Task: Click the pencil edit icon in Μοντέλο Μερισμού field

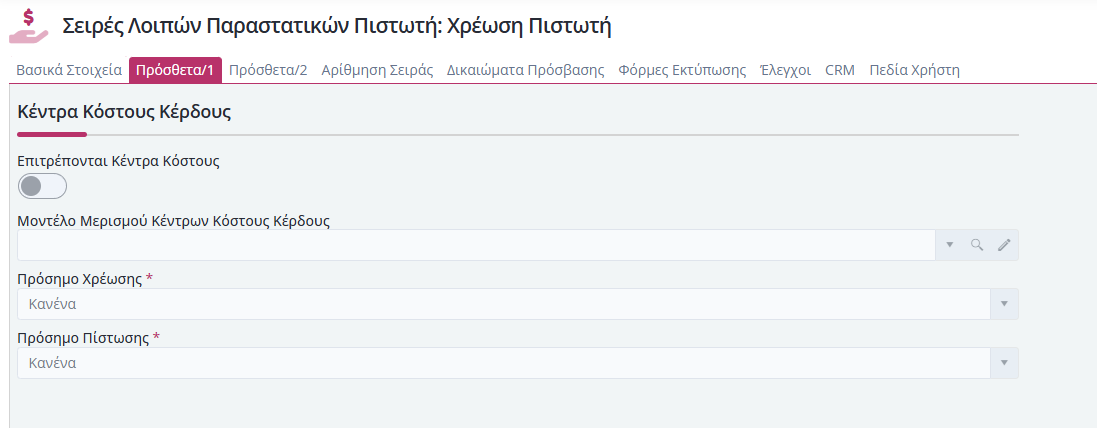Action: click(1004, 245)
